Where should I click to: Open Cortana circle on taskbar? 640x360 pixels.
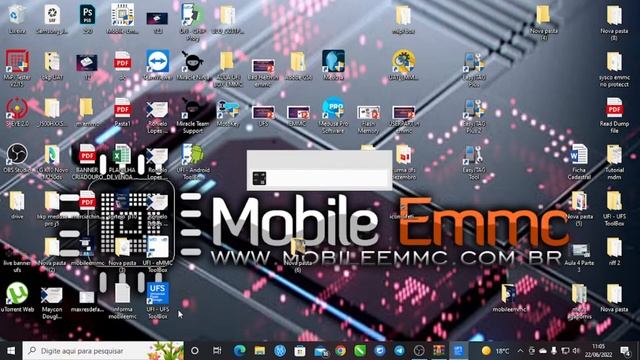[x=195, y=351]
